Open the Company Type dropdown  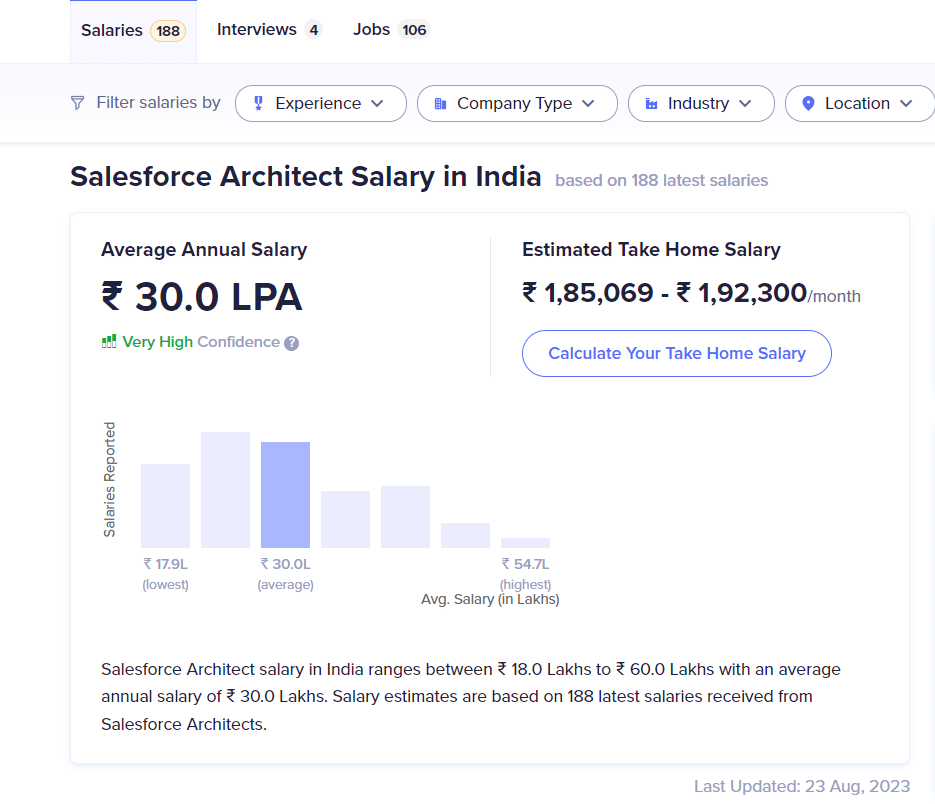(x=517, y=102)
